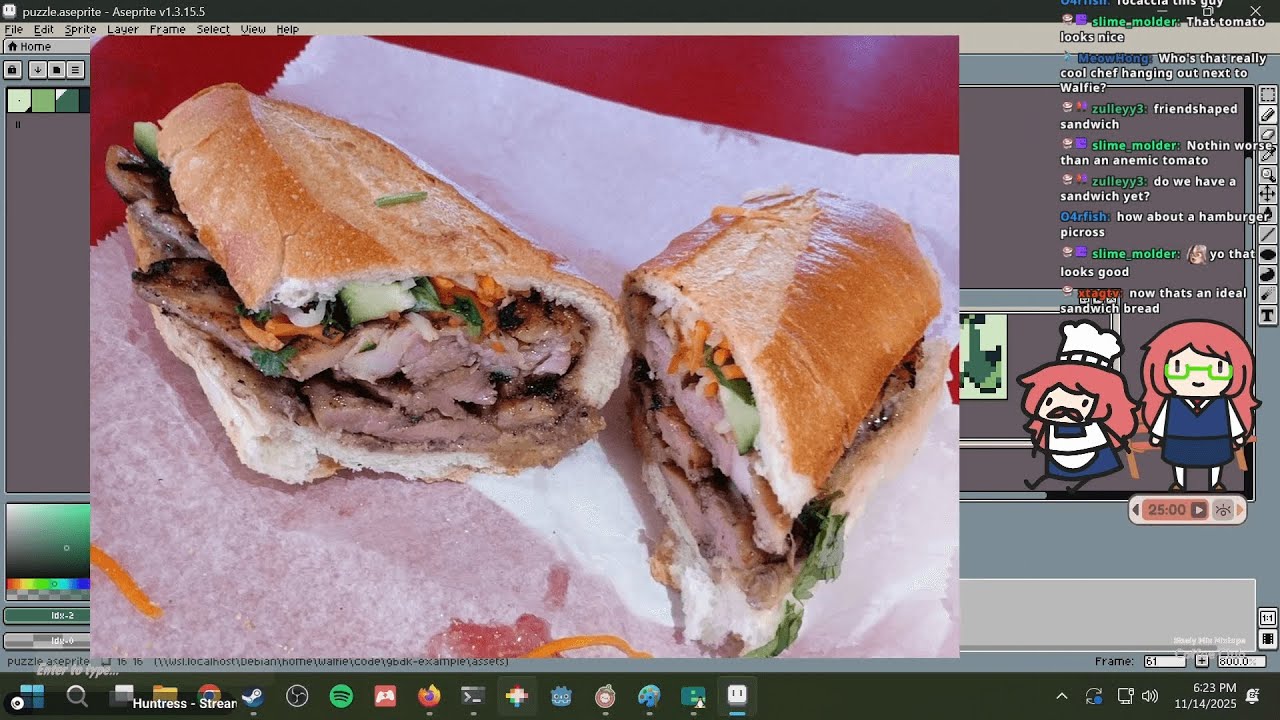Screen dimensions: 1280x720
Task: Open the Frame menu
Action: coord(167,29)
